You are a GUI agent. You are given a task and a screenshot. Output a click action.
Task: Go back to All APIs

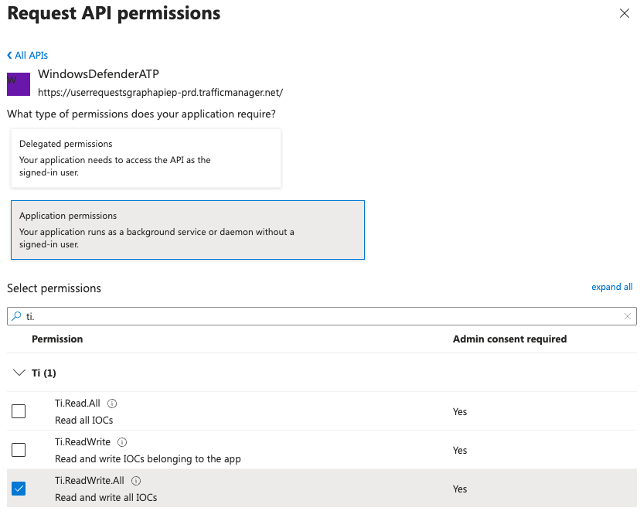(x=27, y=56)
